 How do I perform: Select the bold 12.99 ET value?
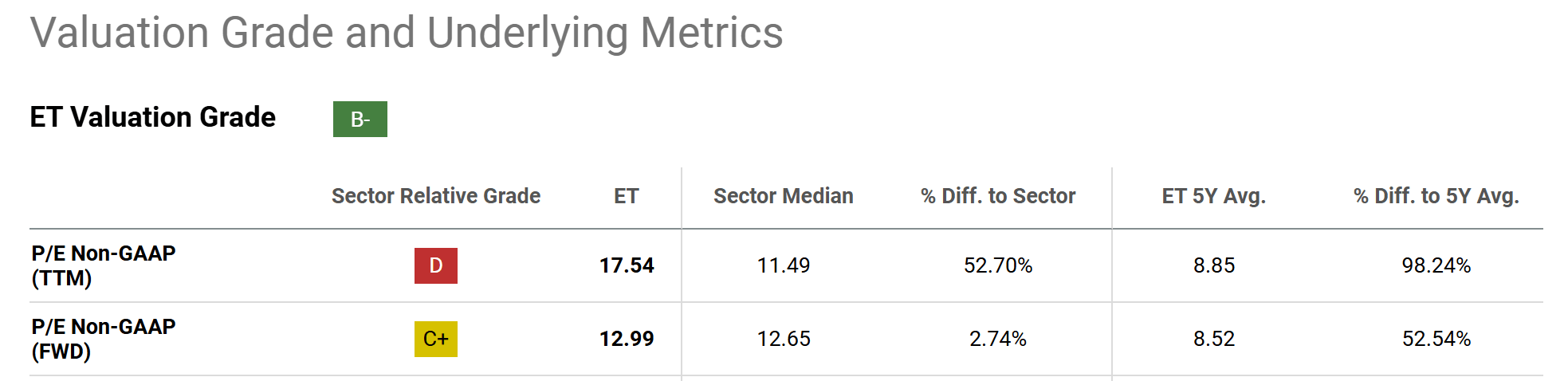pos(627,339)
